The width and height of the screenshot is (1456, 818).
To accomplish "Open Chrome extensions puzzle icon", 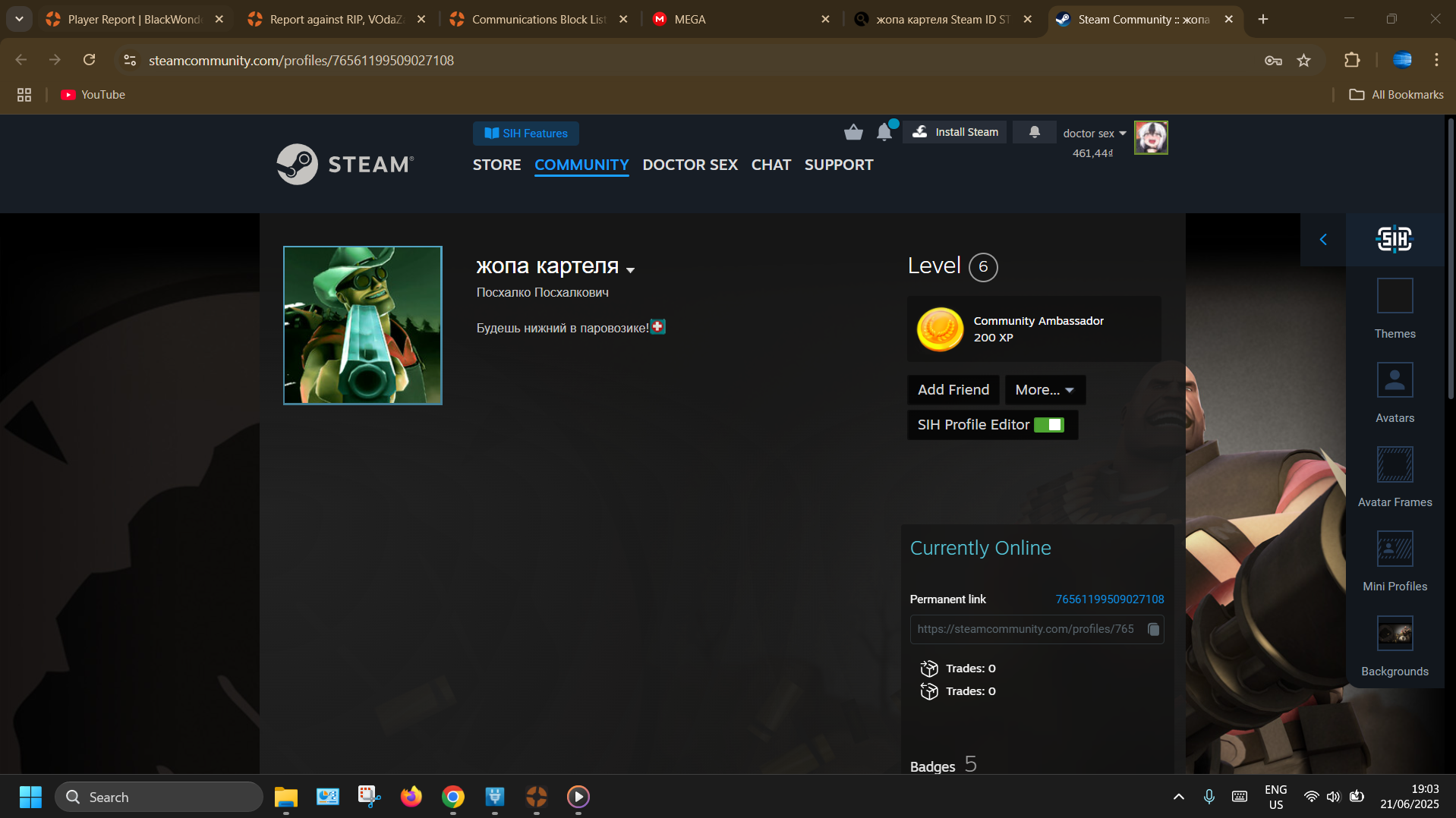I will (1352, 60).
